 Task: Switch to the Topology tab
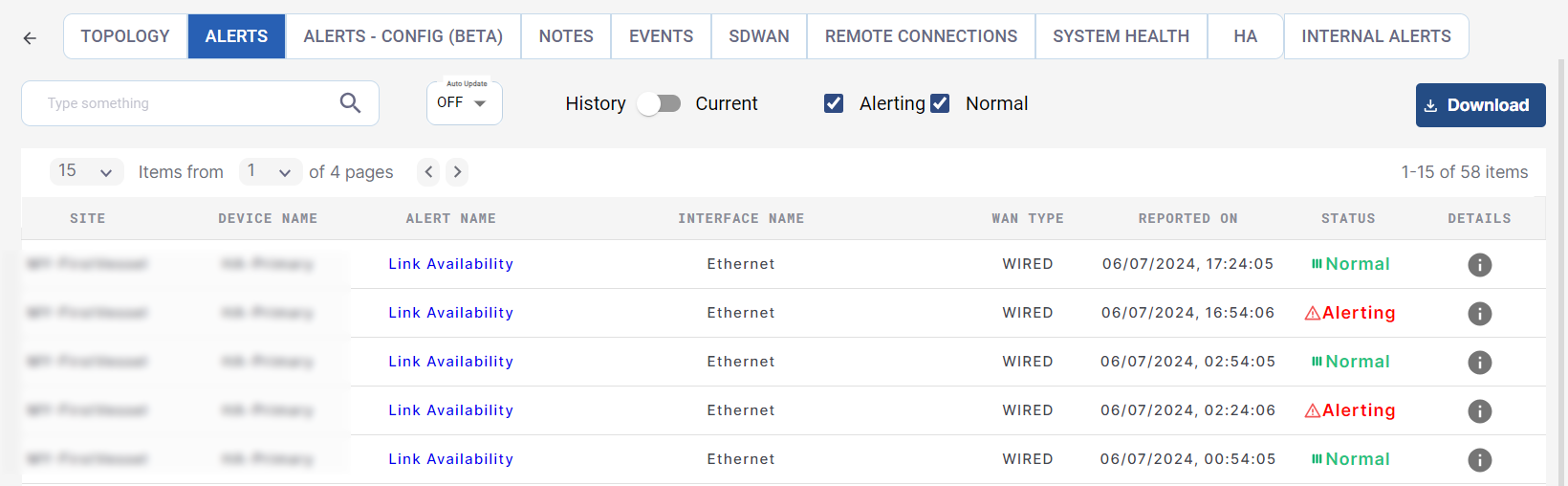coord(125,36)
